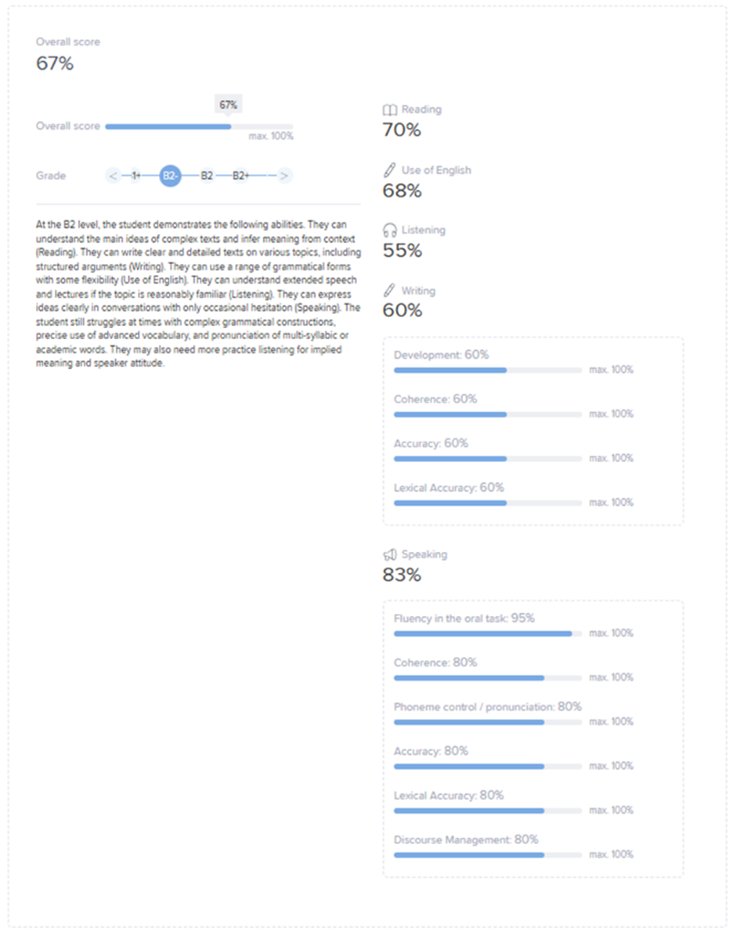Click the Listening headphones icon
This screenshot has height=942, width=737.
click(x=390, y=230)
